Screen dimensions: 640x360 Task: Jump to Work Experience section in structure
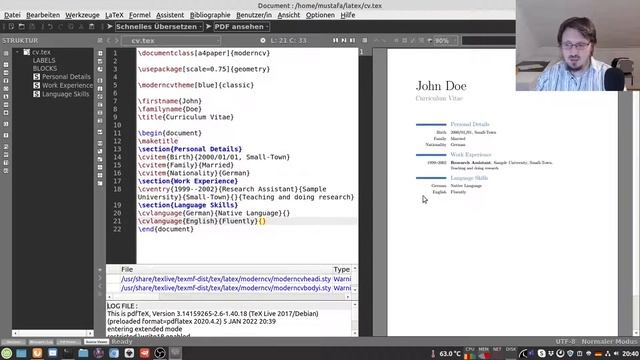point(67,85)
